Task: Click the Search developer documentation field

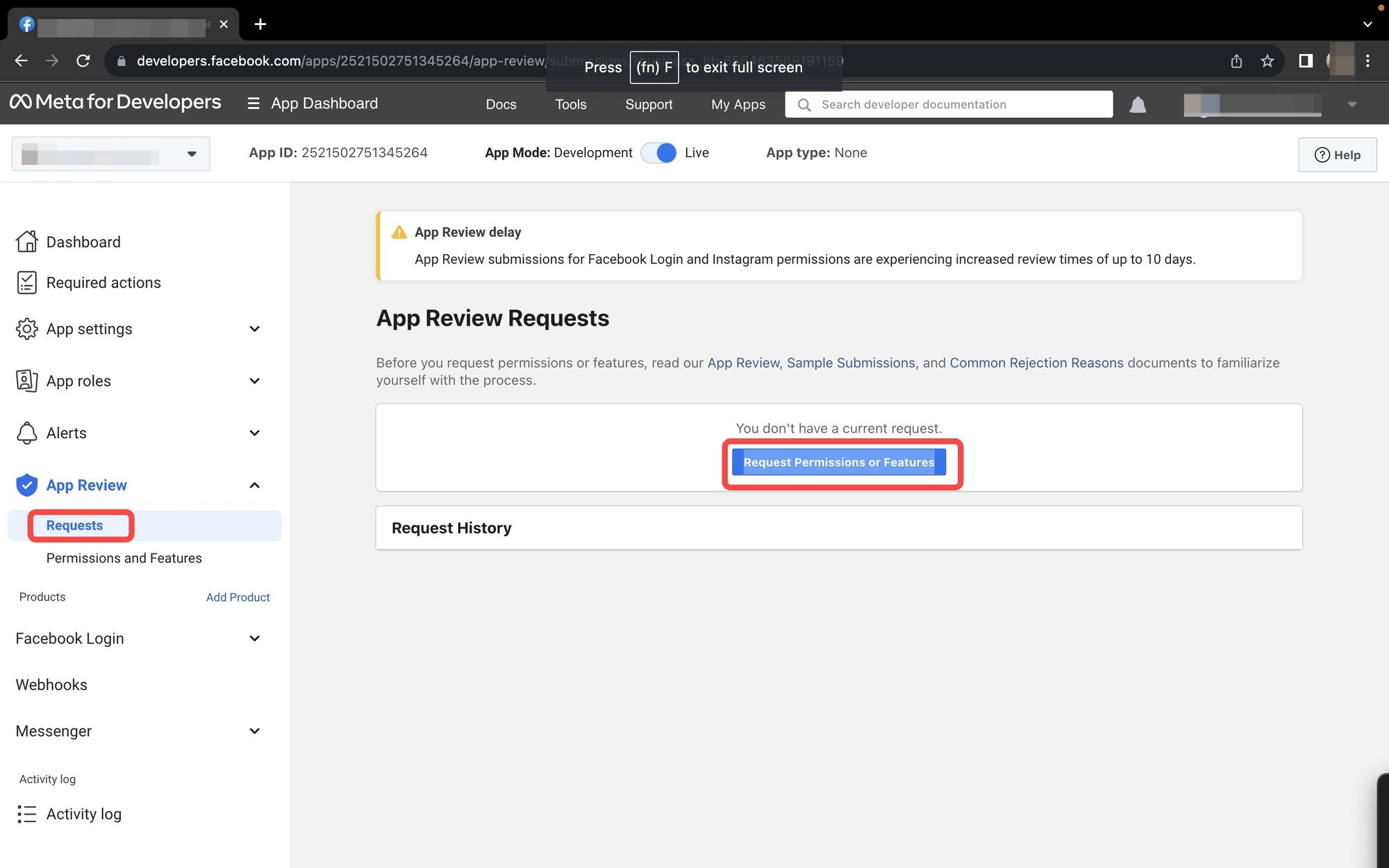Action: (949, 104)
